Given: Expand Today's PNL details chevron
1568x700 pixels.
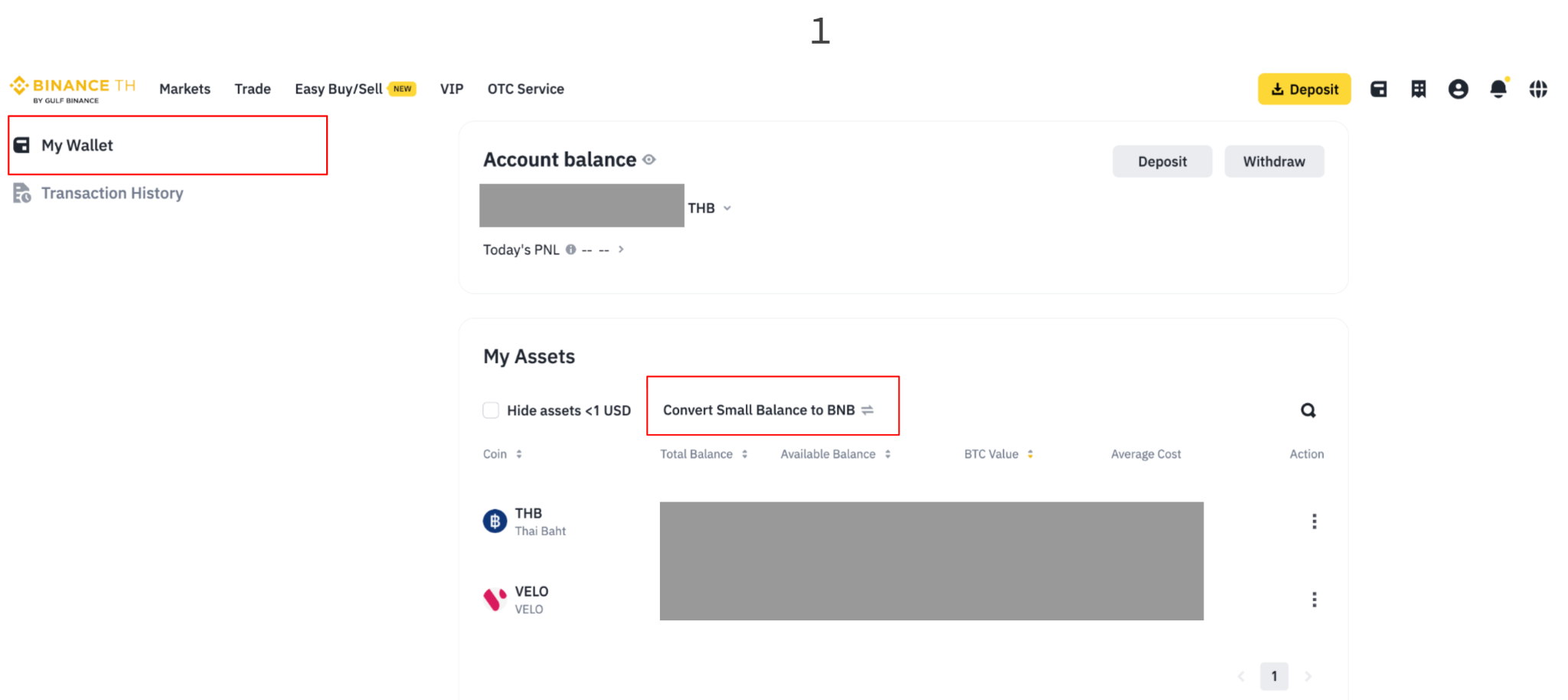Looking at the screenshot, I should pyautogui.click(x=621, y=249).
